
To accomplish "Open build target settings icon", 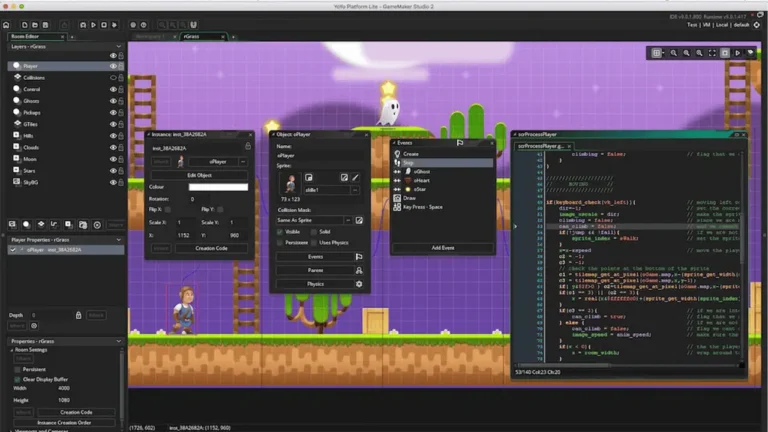I will click(x=757, y=25).
